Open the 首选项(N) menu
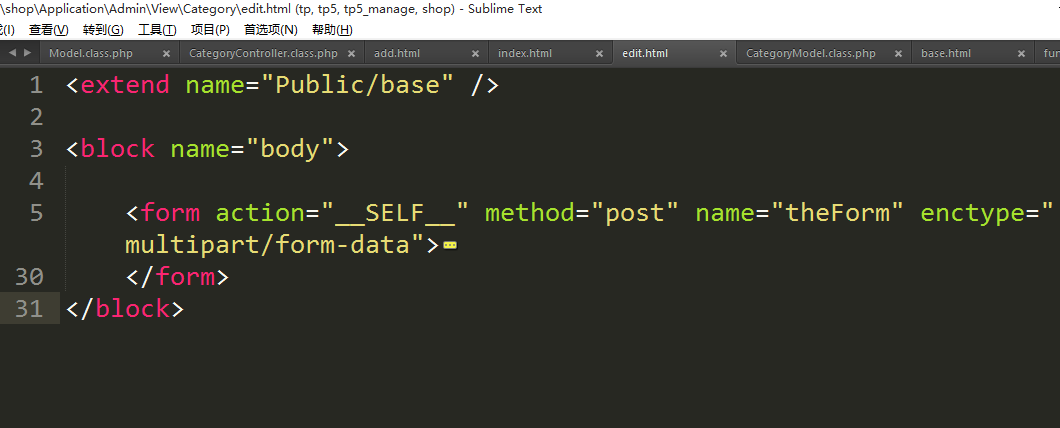The width and height of the screenshot is (1060, 428). pyautogui.click(x=271, y=30)
